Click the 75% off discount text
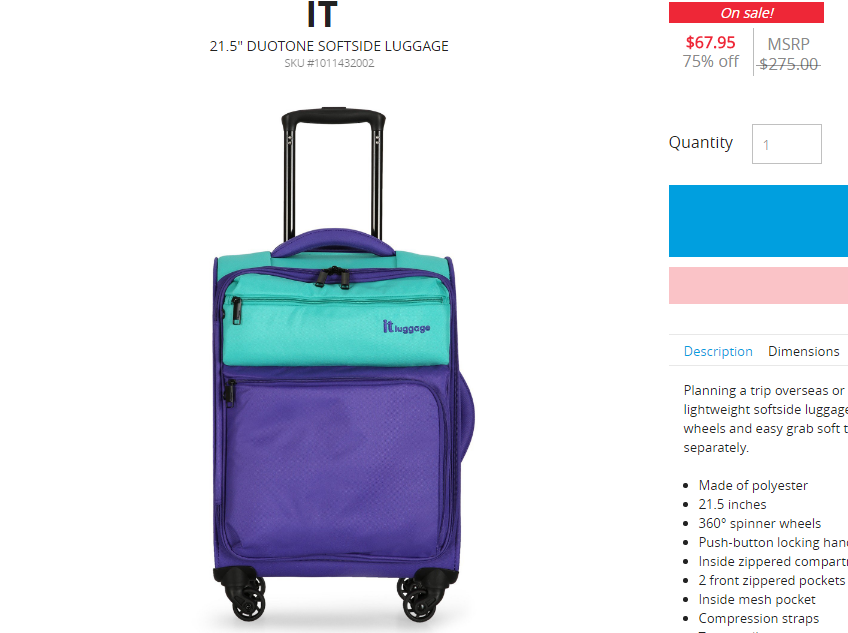Image resolution: width=848 pixels, height=633 pixels. [x=710, y=61]
